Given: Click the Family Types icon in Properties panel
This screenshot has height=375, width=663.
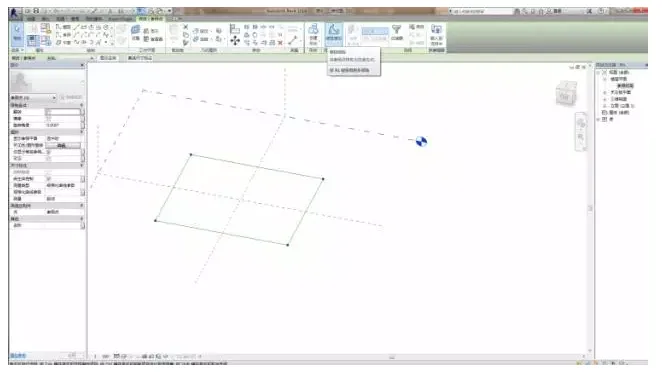Looking at the screenshot, I should click(x=46, y=41).
